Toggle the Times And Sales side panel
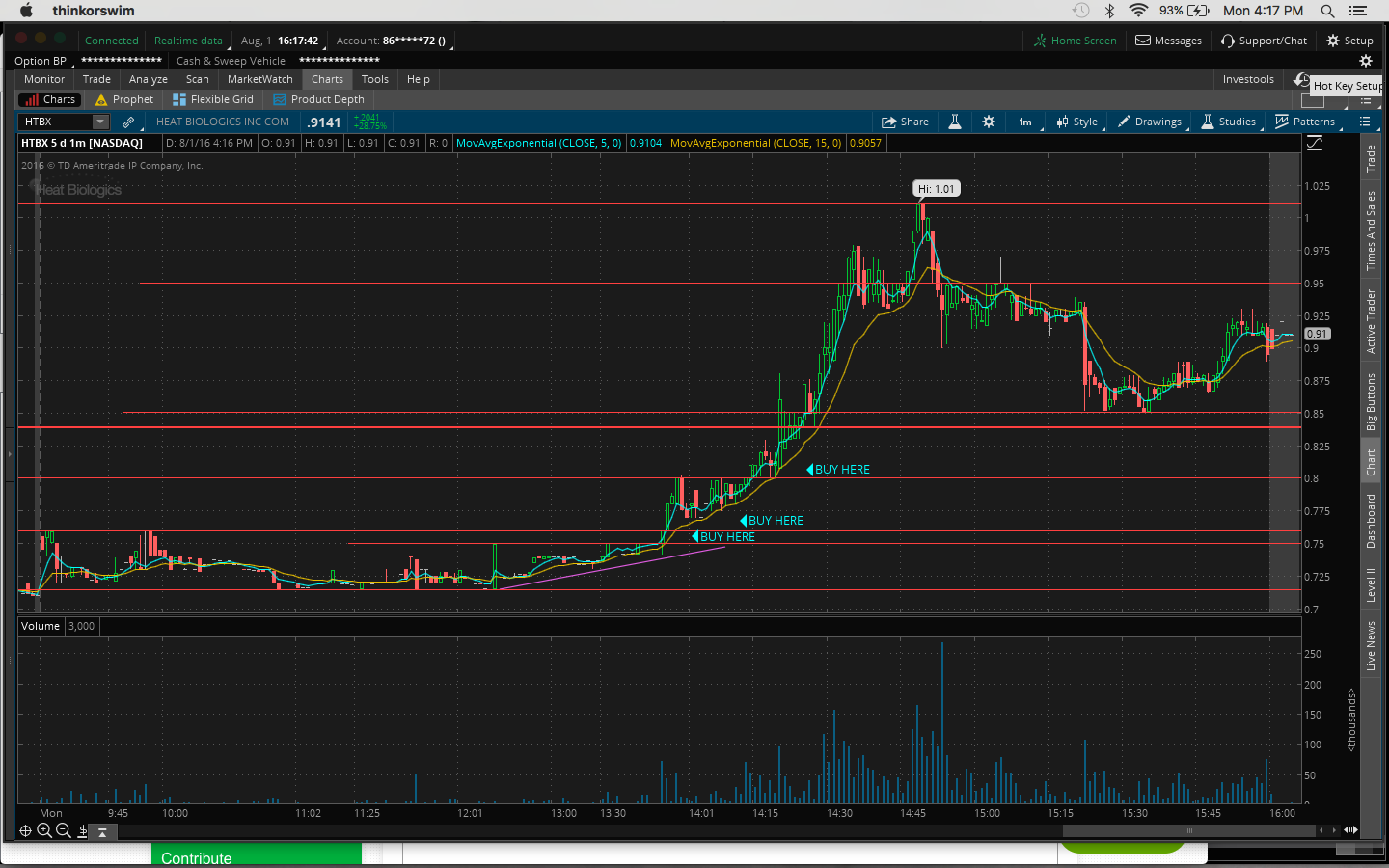Image resolution: width=1389 pixels, height=868 pixels. tap(1371, 231)
